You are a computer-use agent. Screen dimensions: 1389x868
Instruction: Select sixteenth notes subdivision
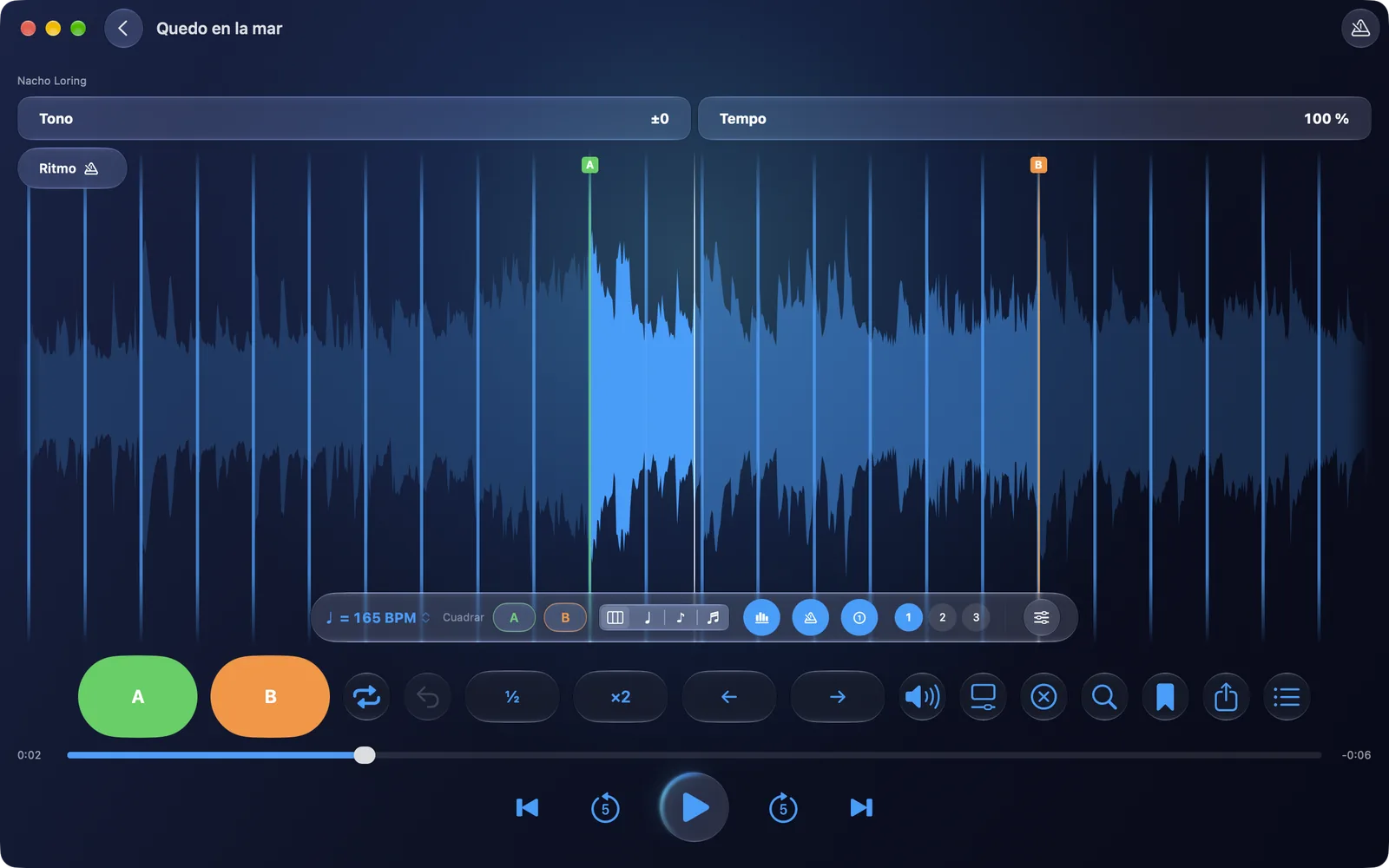coord(713,618)
